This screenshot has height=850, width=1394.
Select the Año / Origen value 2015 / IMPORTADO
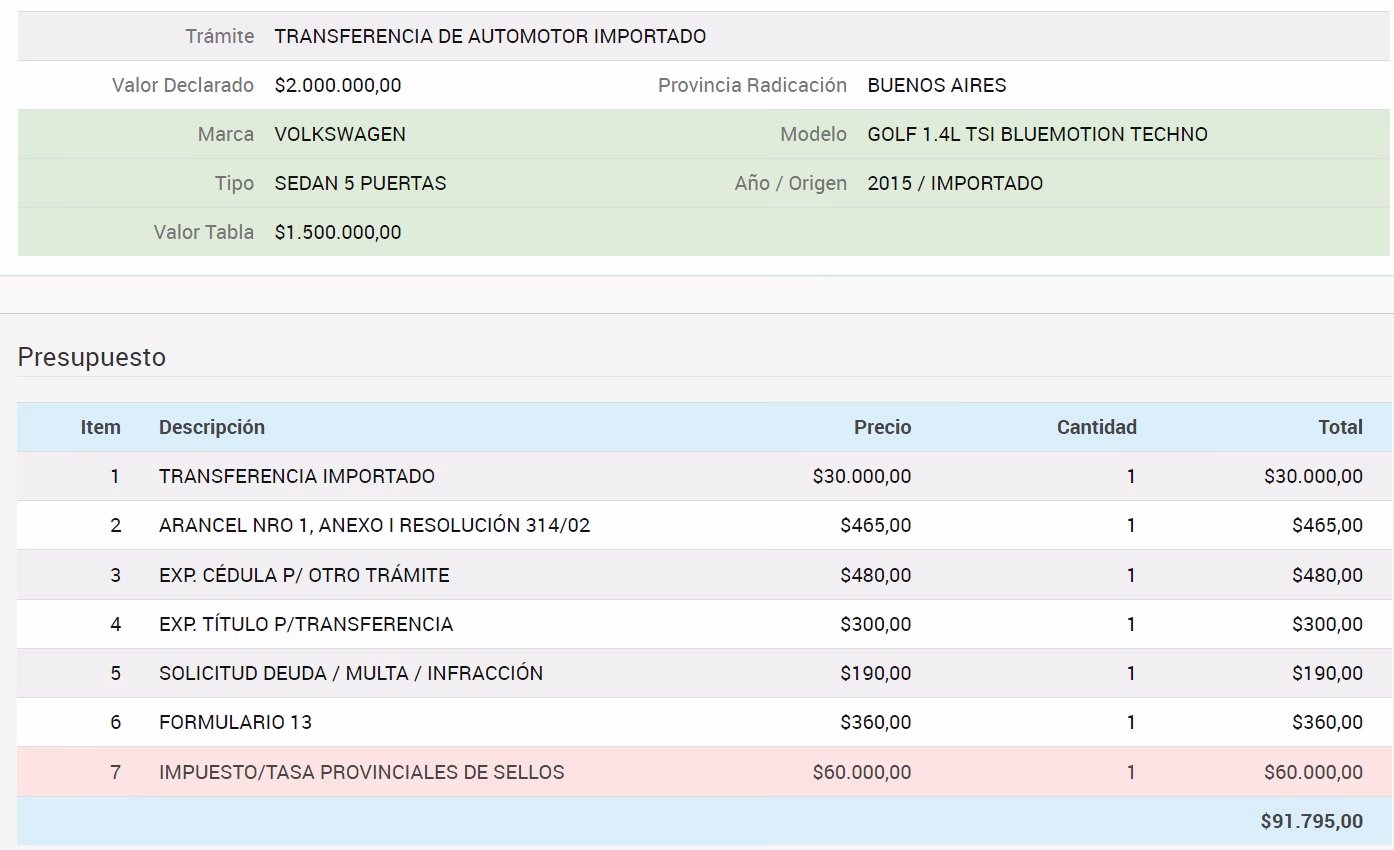coord(955,183)
